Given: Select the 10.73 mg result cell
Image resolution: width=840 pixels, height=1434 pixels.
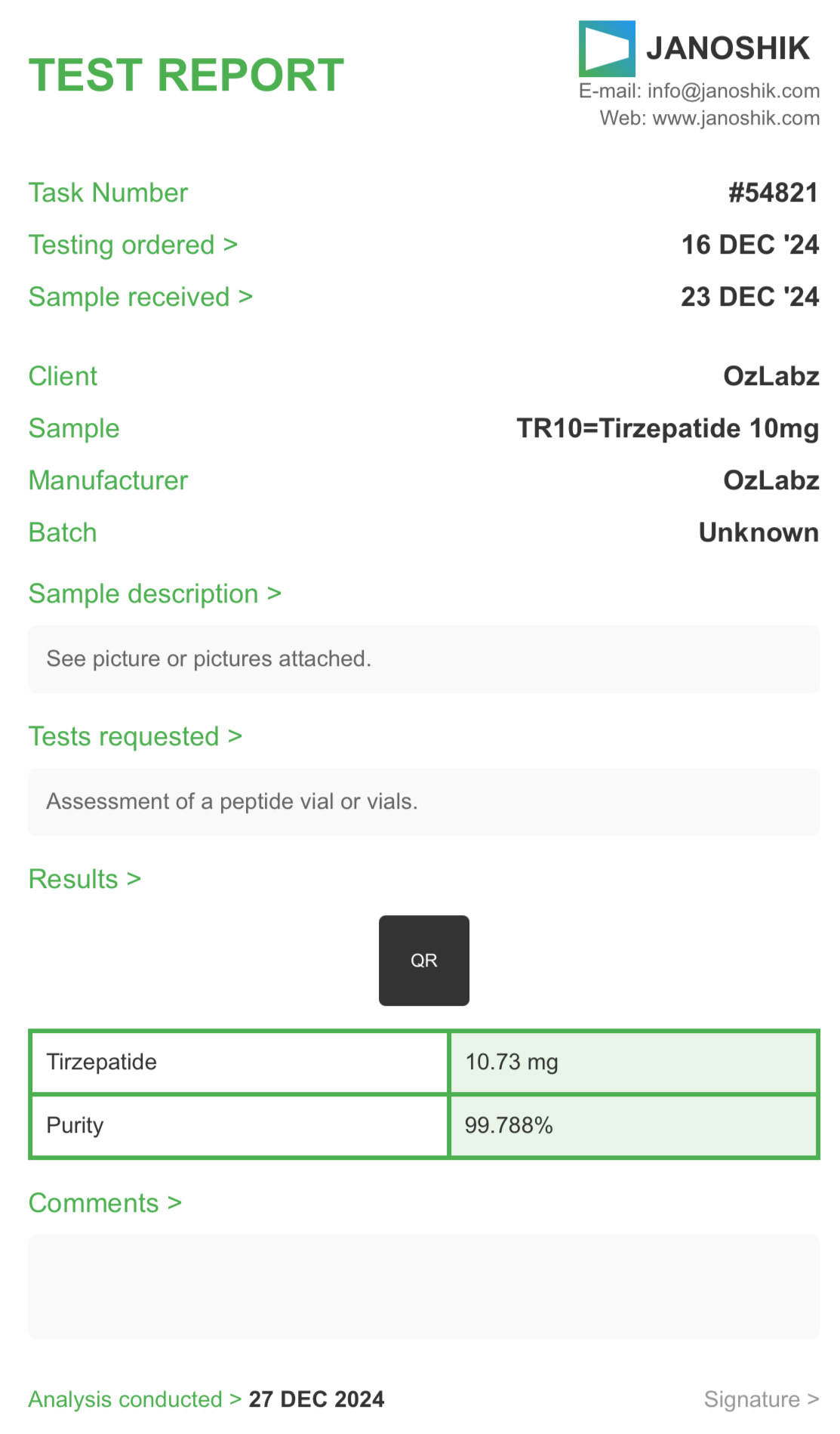Looking at the screenshot, I should [633, 1062].
